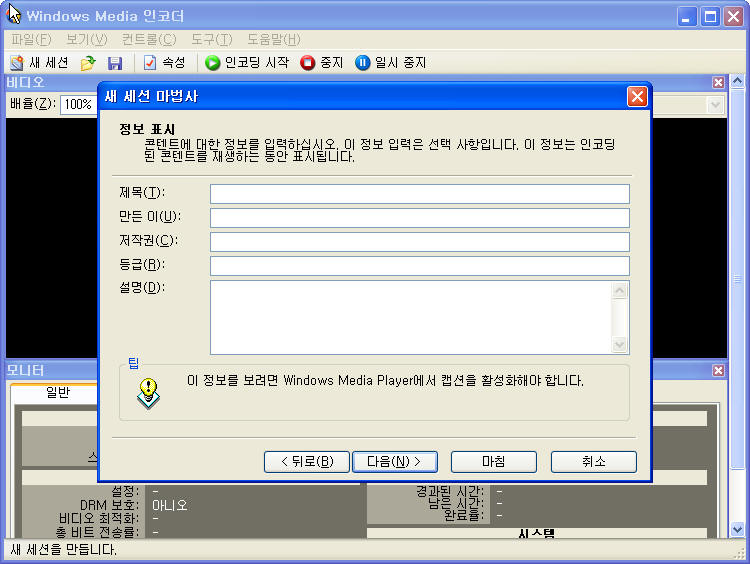Minimize the Windows Media Encoder window
The image size is (750, 564).
coord(687,17)
